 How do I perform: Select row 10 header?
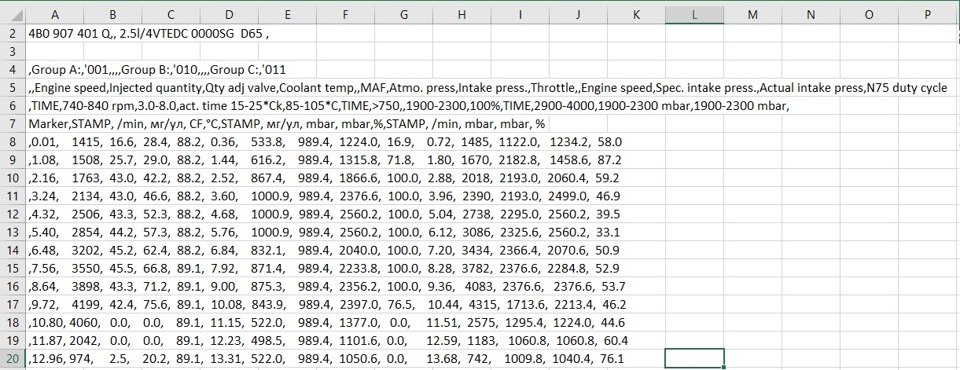pos(12,178)
